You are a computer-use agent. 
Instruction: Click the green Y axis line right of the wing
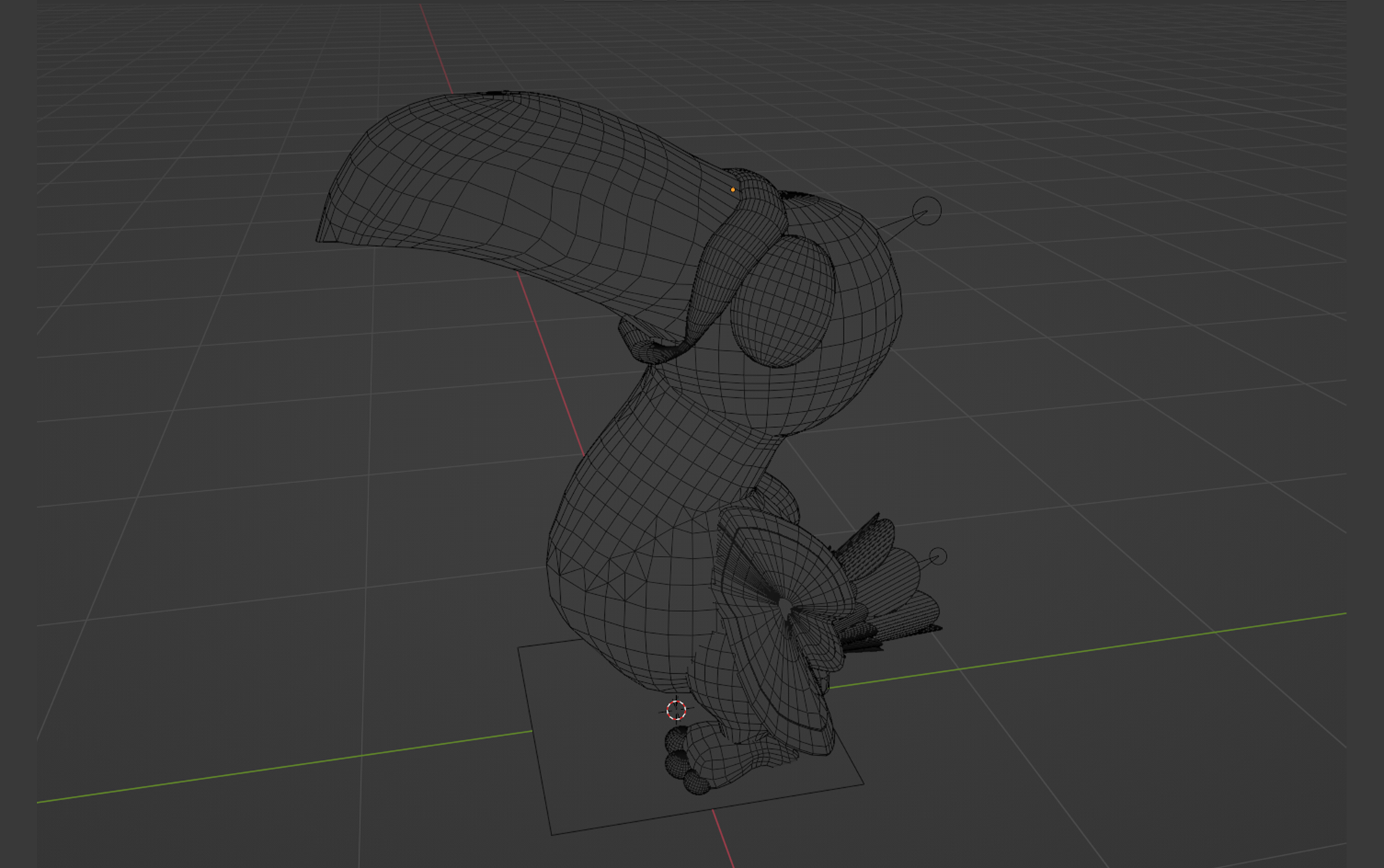coord(1081,651)
